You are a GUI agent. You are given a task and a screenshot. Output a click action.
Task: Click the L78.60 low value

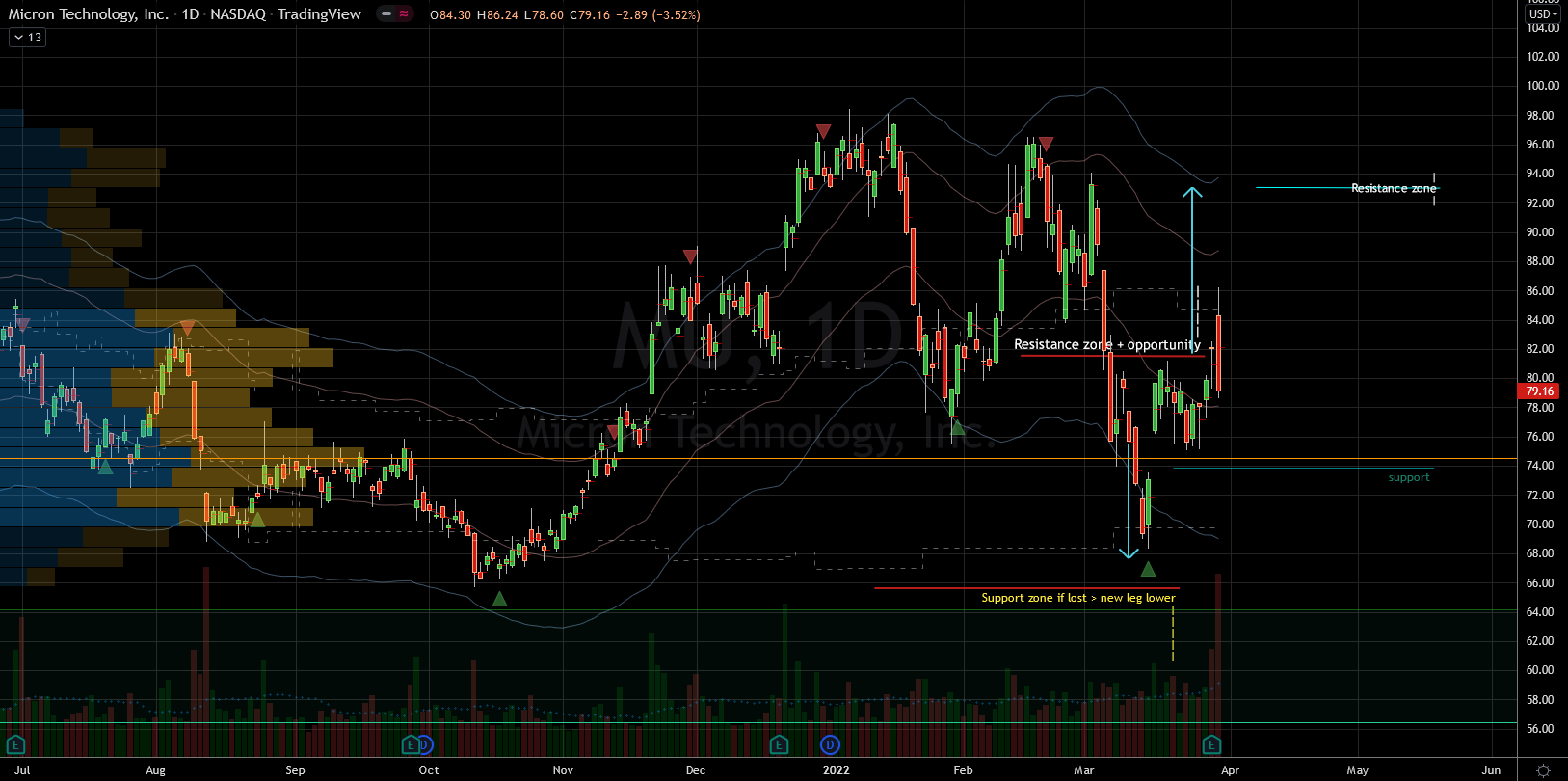(544, 15)
